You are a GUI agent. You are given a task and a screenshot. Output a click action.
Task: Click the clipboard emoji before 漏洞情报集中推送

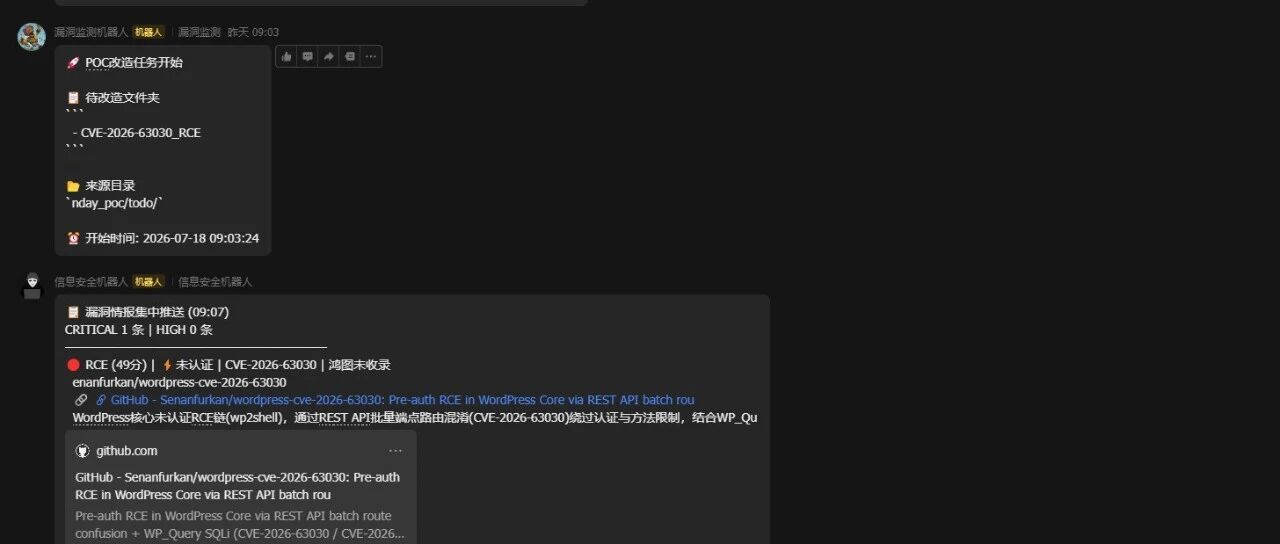(x=73, y=312)
